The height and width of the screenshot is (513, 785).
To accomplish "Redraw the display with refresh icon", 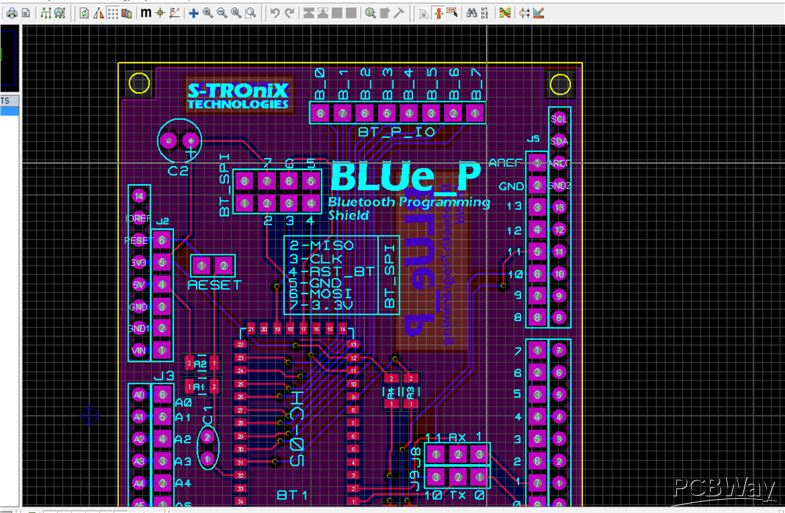I will 84,13.
